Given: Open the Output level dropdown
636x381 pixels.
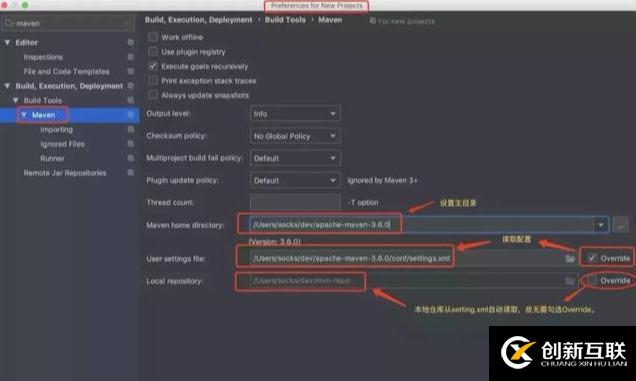Looking at the screenshot, I should tap(295, 114).
